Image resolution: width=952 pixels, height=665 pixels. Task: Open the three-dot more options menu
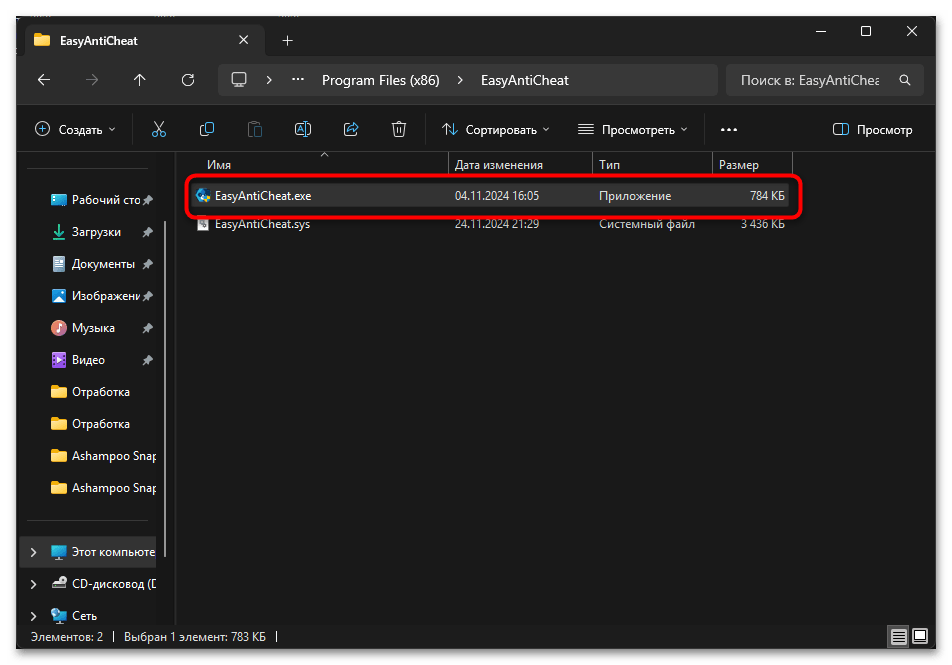click(x=729, y=129)
